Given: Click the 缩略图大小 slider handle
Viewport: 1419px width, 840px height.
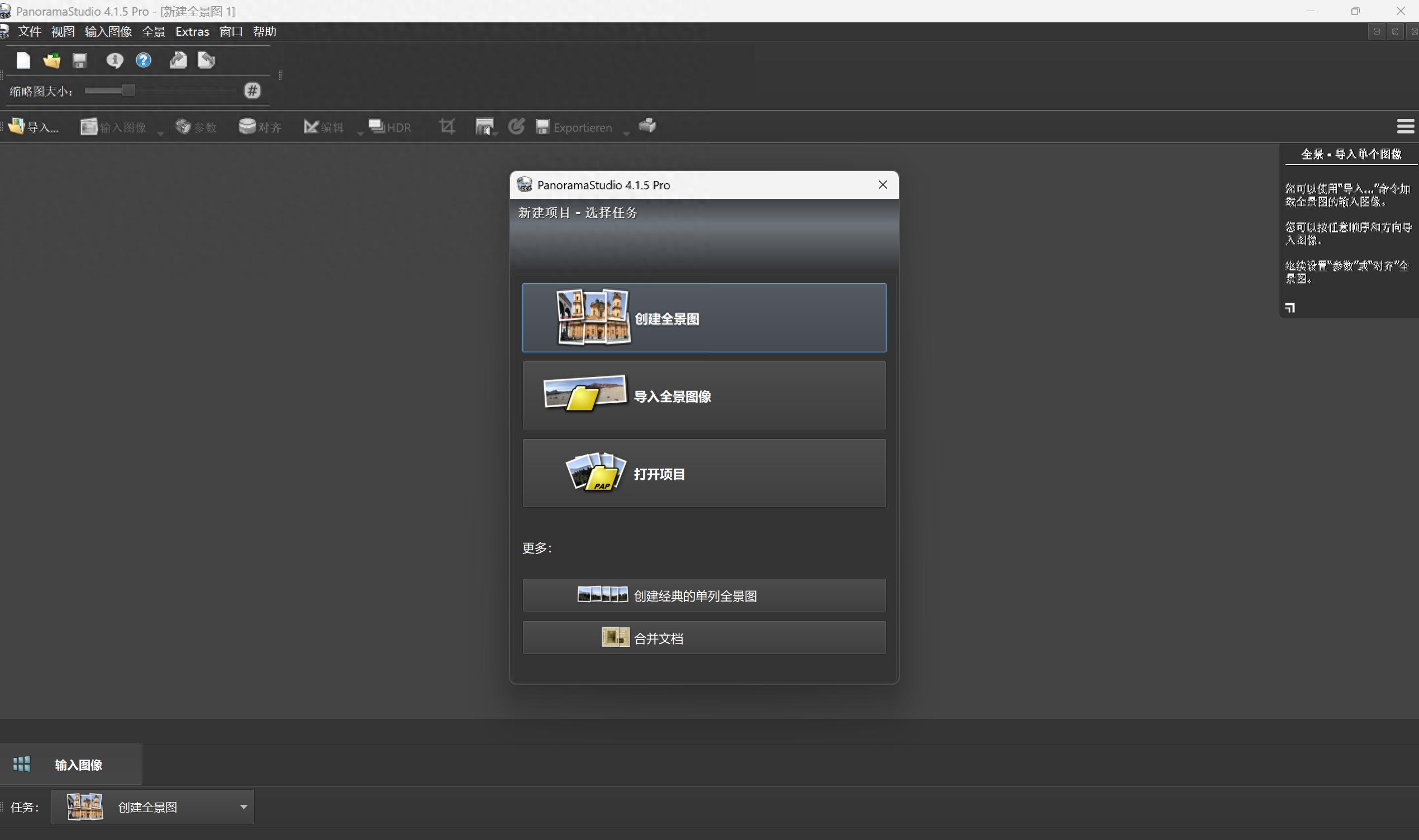Looking at the screenshot, I should (128, 90).
